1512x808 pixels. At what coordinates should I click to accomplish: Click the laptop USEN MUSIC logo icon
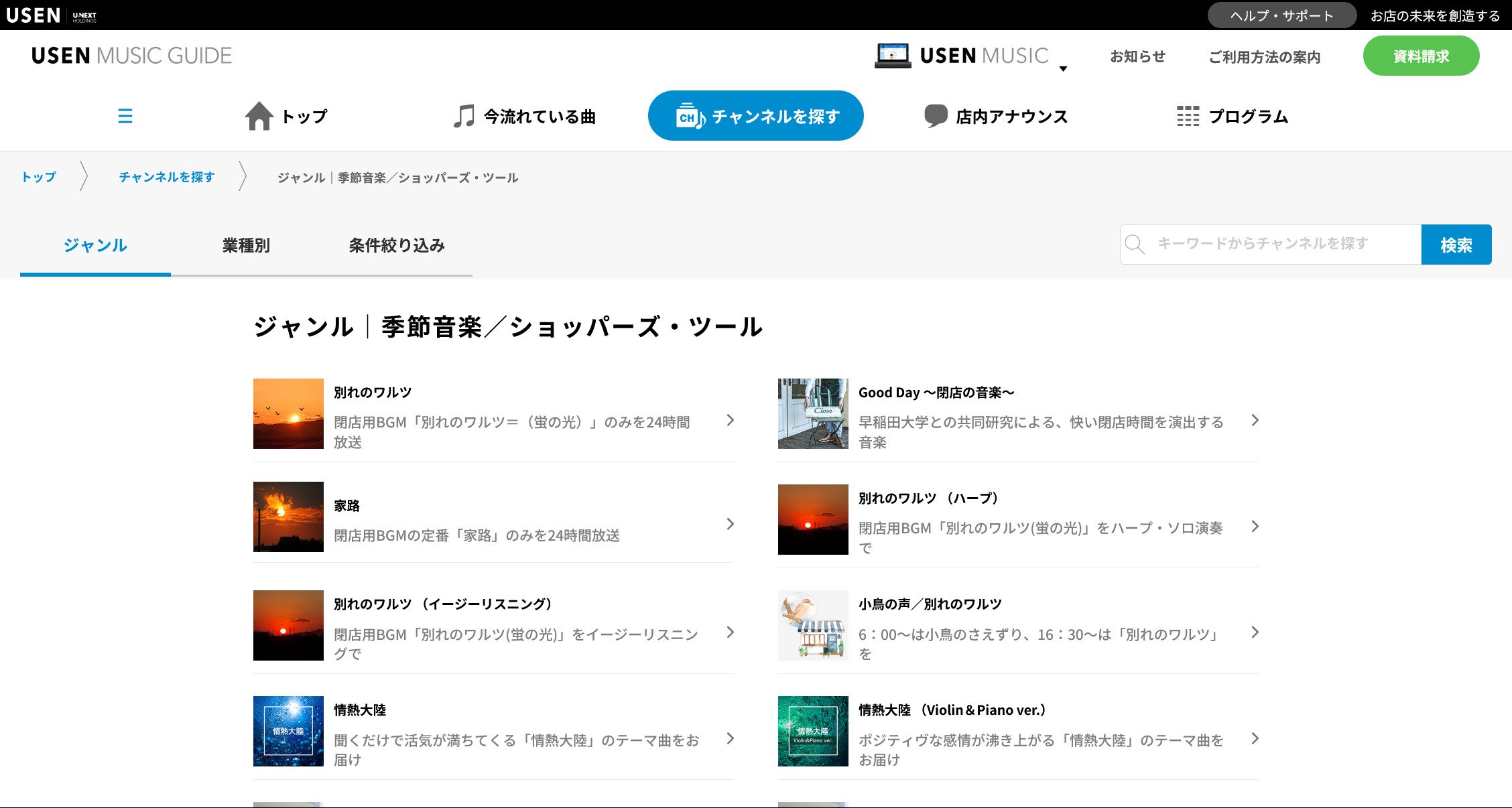pyautogui.click(x=893, y=56)
